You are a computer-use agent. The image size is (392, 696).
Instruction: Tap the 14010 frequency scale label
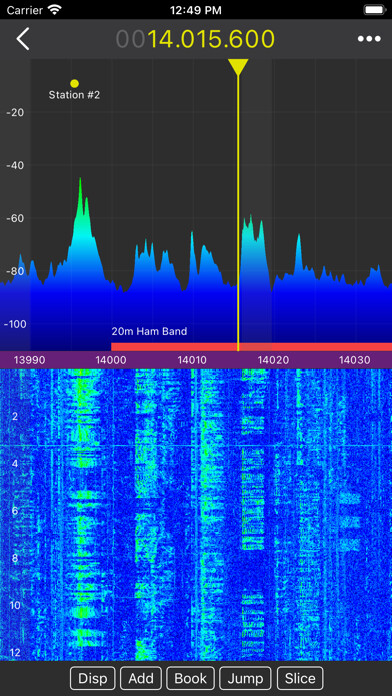click(192, 360)
